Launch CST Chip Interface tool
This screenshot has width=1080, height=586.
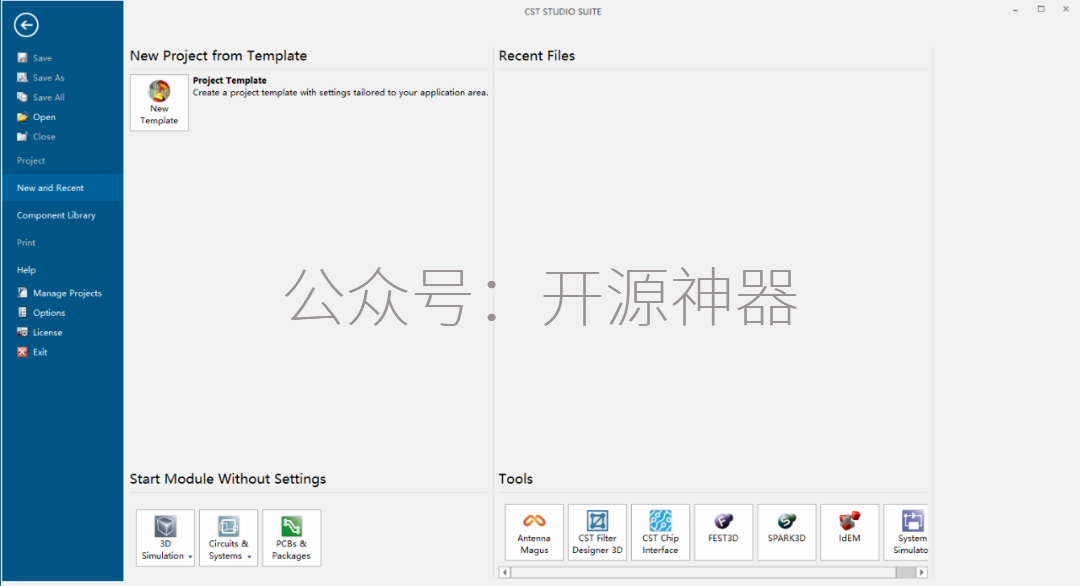tap(660, 532)
